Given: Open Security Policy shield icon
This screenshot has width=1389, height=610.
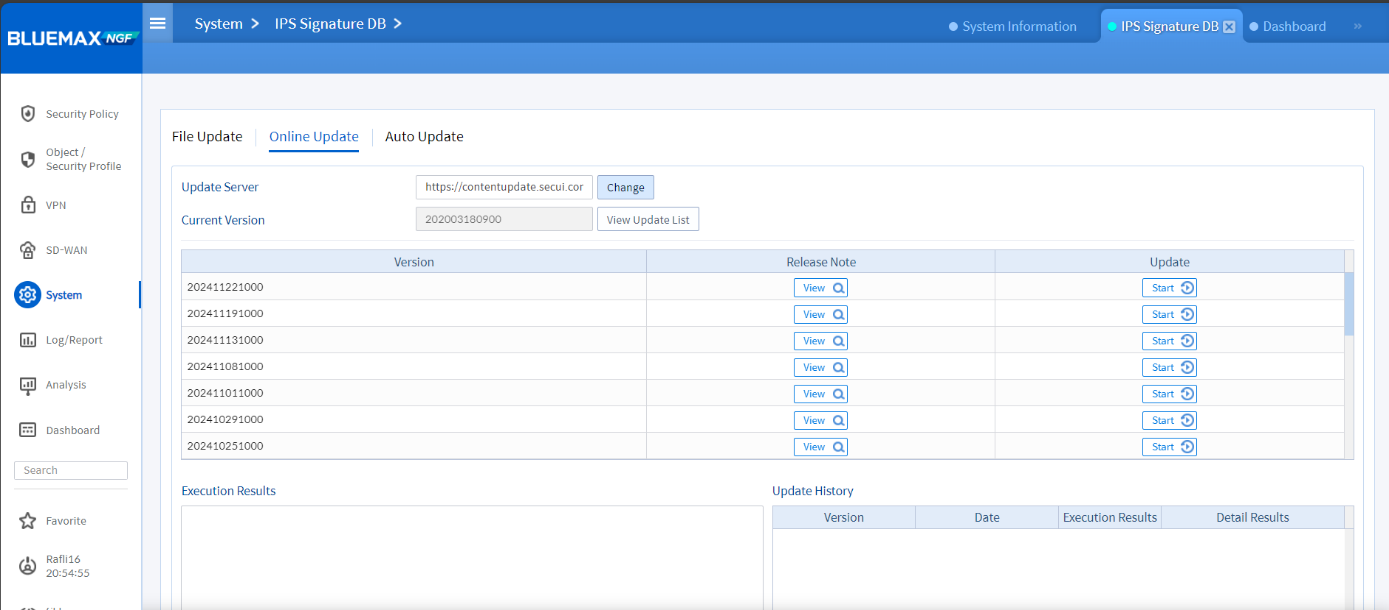Looking at the screenshot, I should (x=28, y=114).
